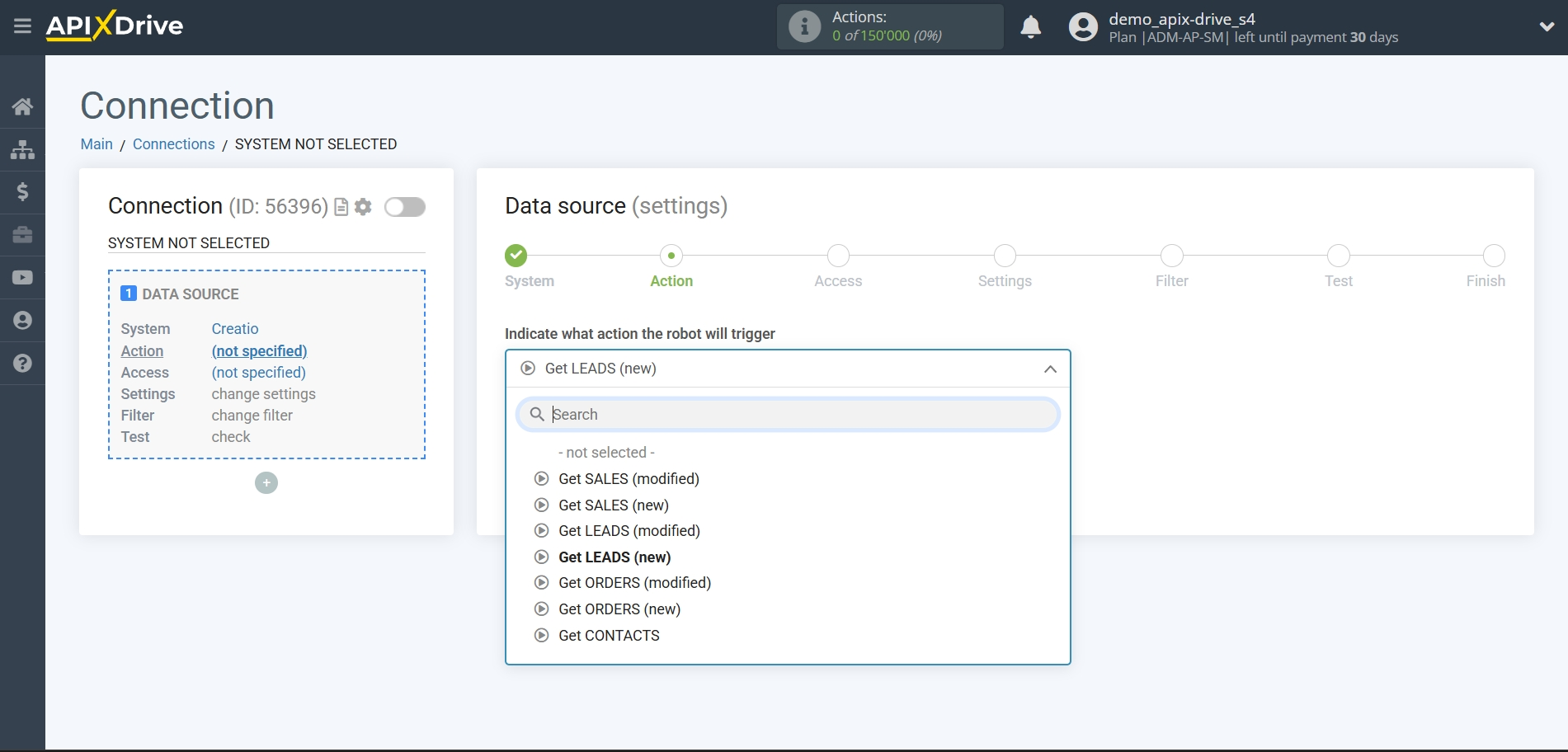The image size is (1568, 752).
Task: Click the System step circle in progress bar
Action: point(516,256)
